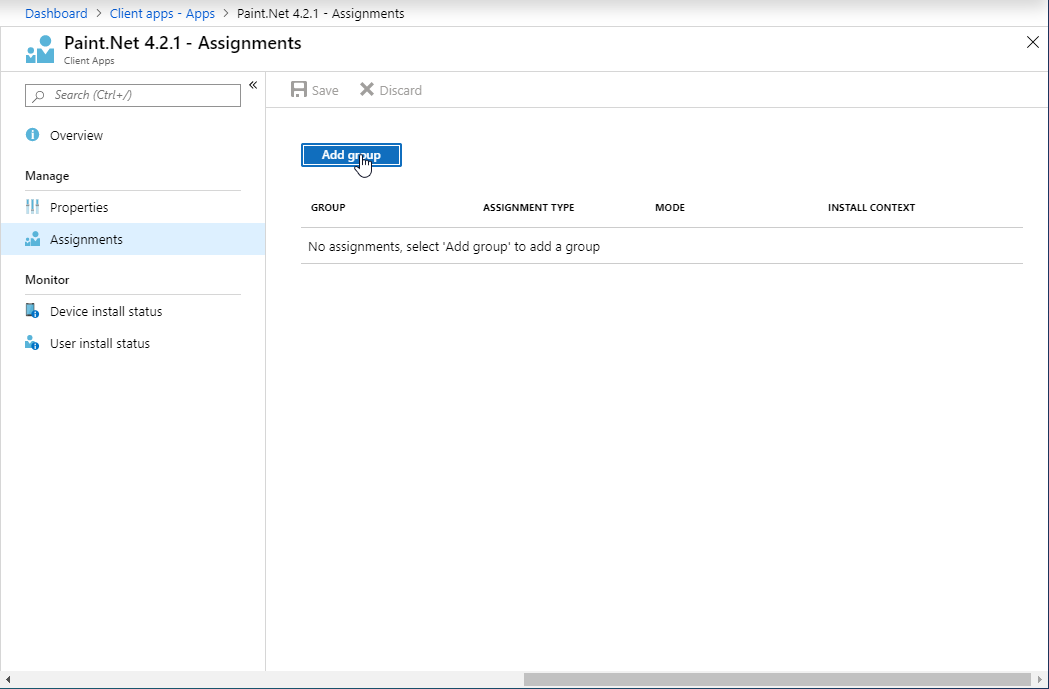1049x689 pixels.
Task: Close the Assignments blade
Action: (x=1033, y=42)
